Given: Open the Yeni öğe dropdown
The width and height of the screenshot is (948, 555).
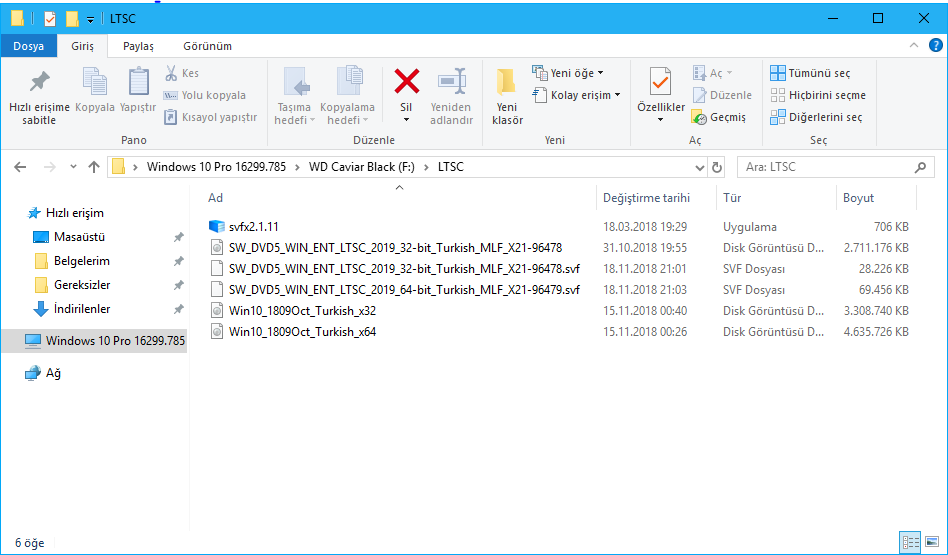Looking at the screenshot, I should [x=568, y=73].
